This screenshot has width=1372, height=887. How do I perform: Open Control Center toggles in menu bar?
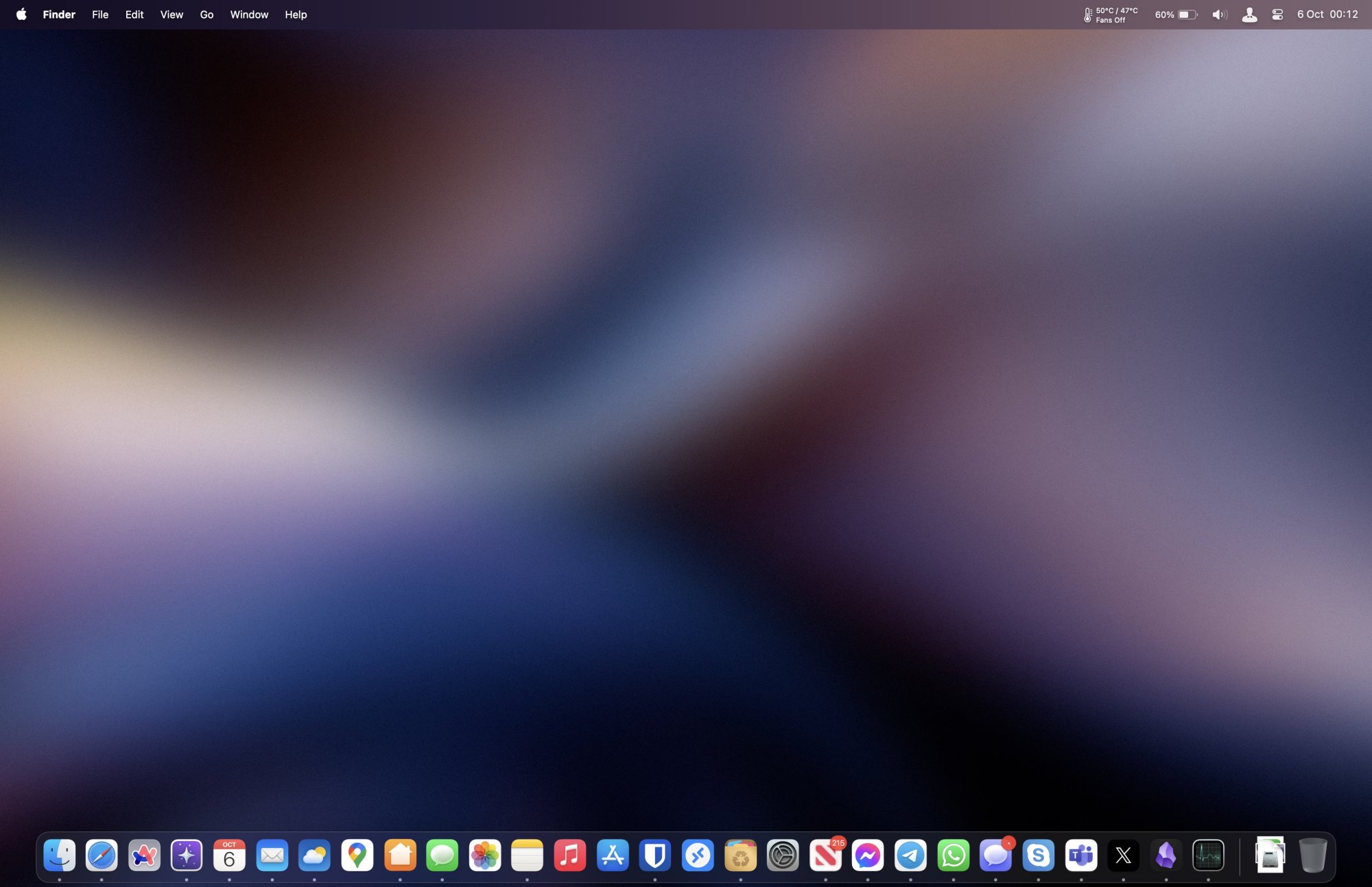coord(1277,14)
